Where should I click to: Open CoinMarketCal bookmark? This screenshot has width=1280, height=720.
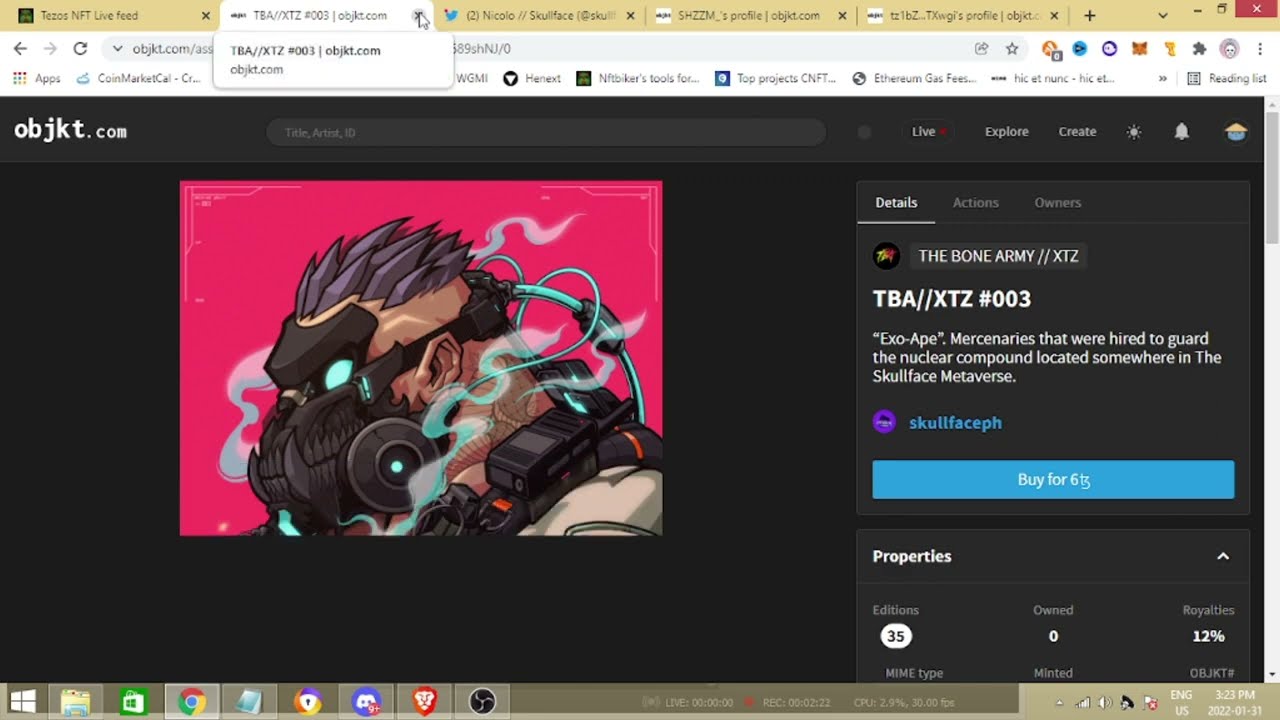(x=138, y=78)
